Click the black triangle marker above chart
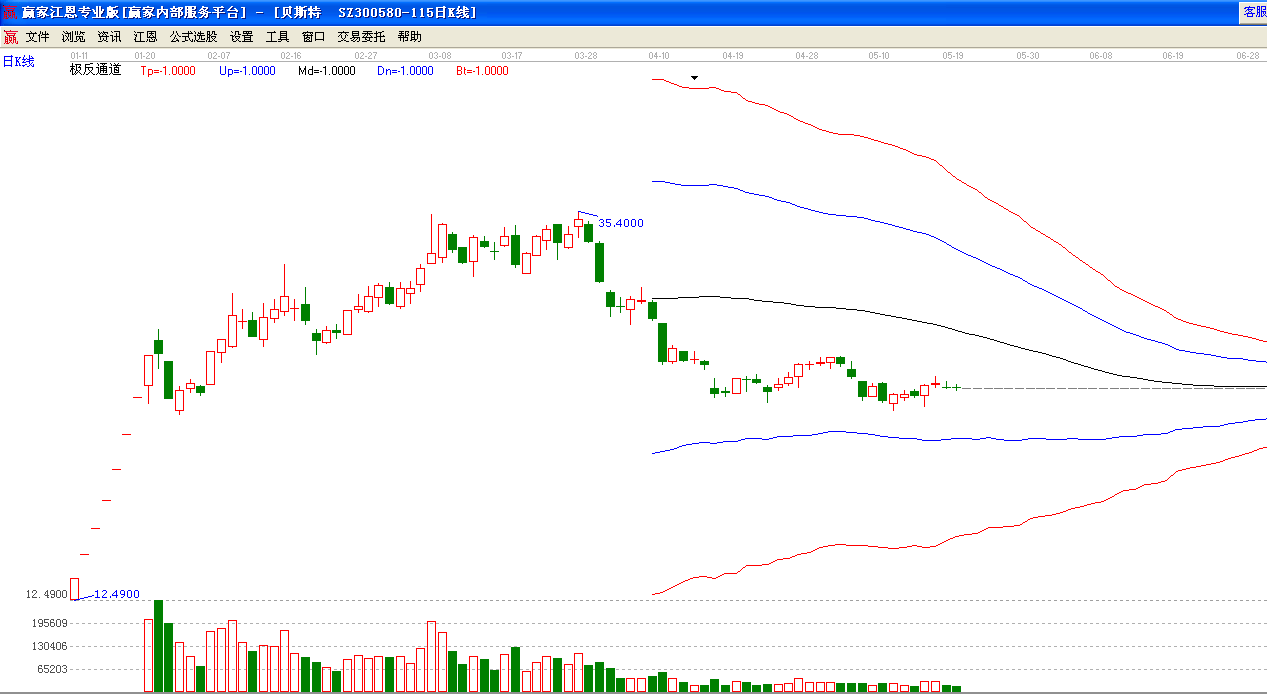Screen dimensions: 1267x696 [x=695, y=77]
